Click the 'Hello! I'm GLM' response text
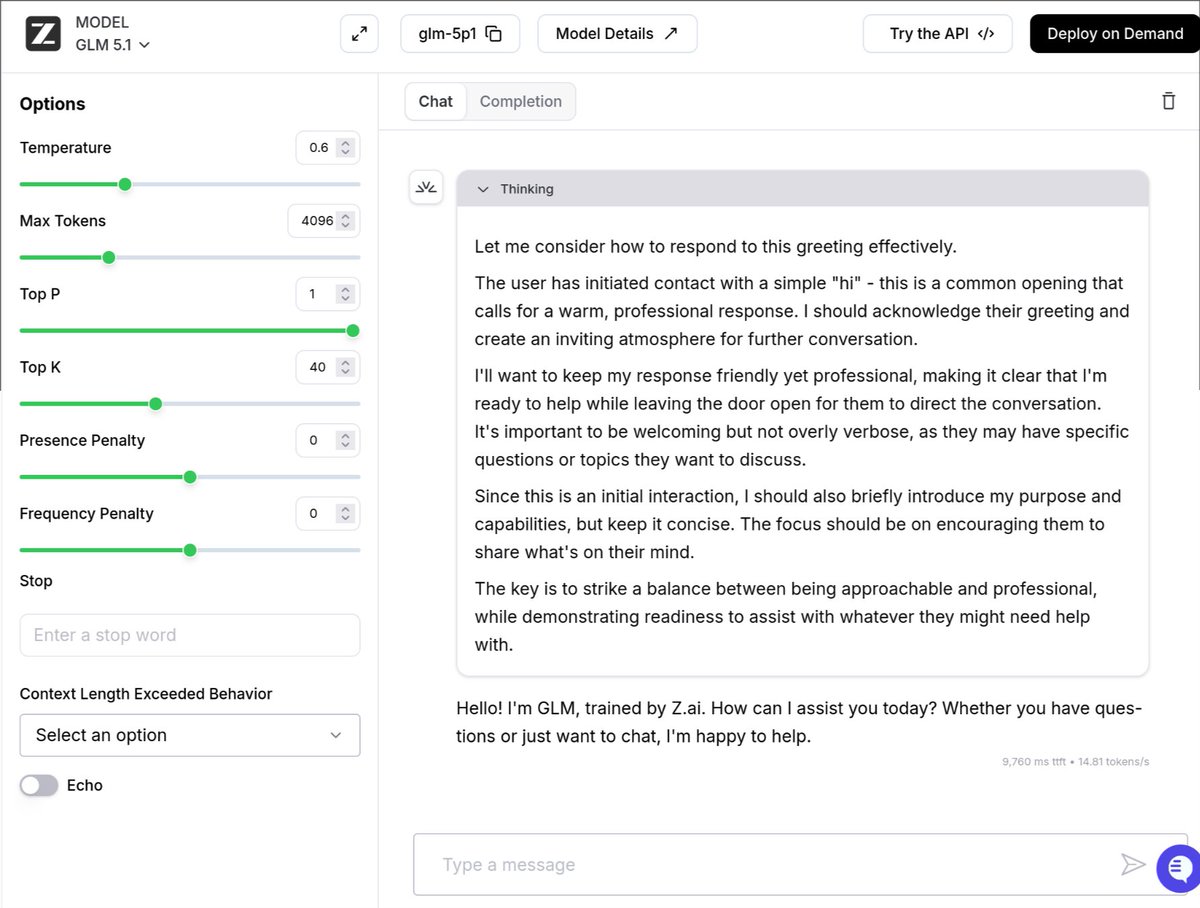The image size is (1200, 908). [x=799, y=722]
